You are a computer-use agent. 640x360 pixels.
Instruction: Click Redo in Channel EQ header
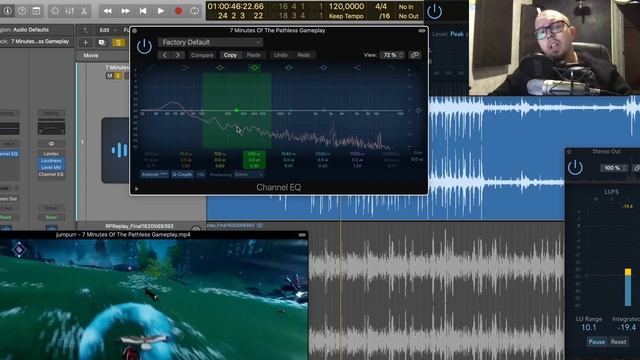(304, 55)
